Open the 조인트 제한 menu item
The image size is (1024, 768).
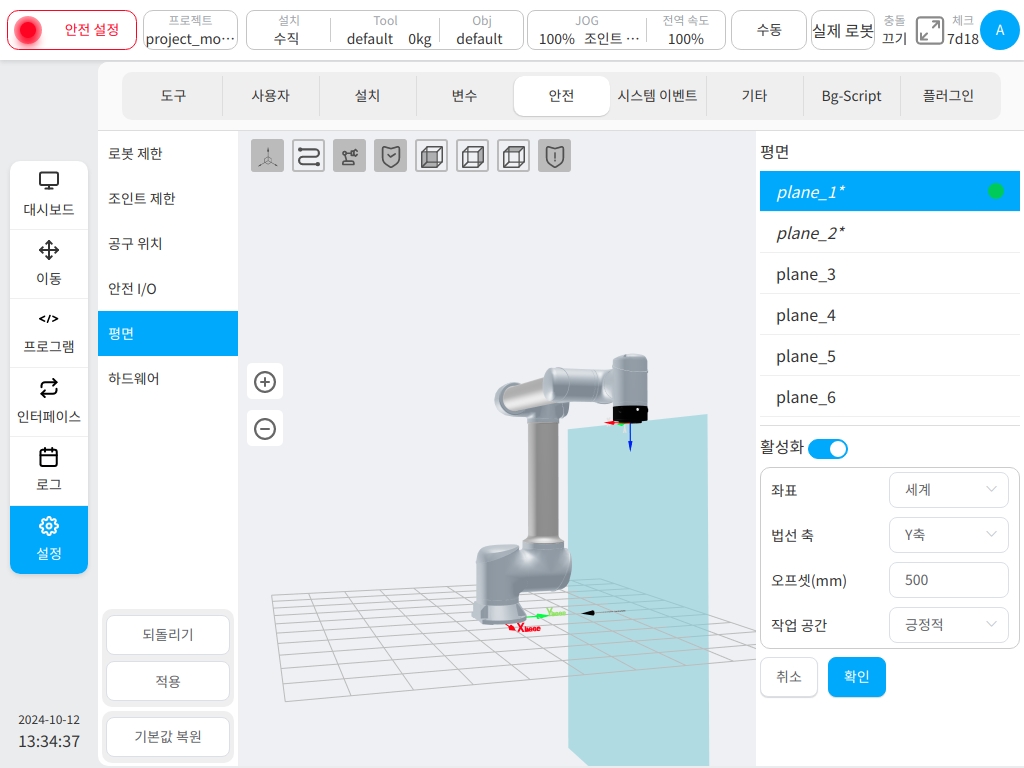pos(168,199)
